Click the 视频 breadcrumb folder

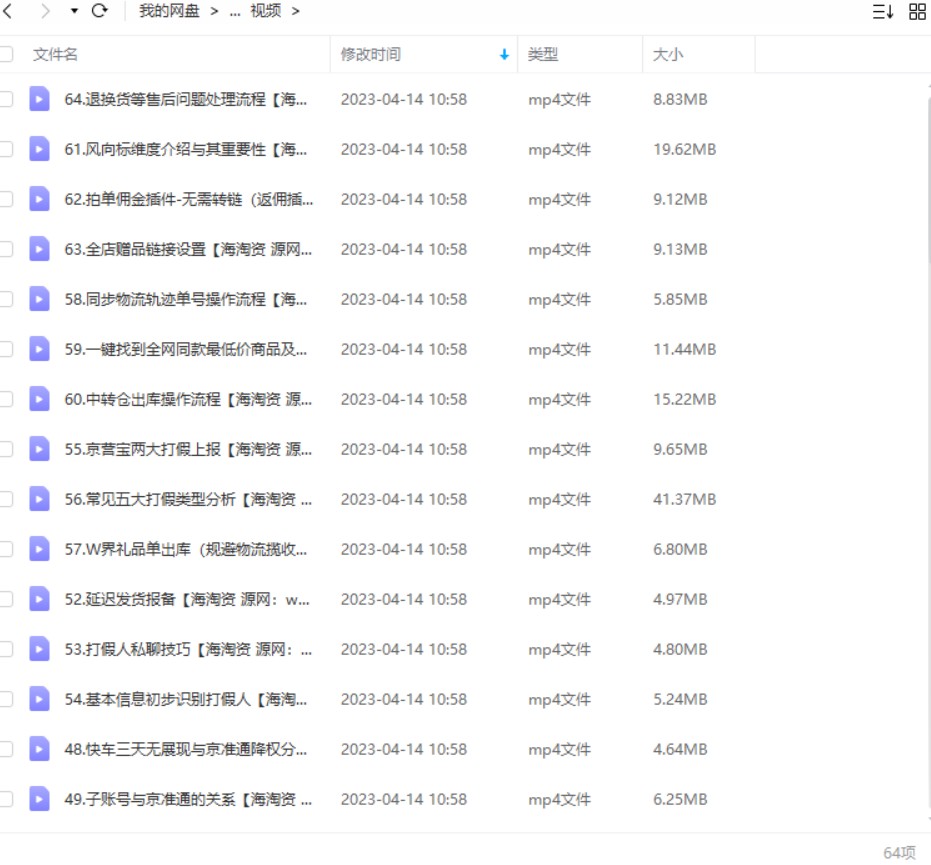(x=265, y=11)
